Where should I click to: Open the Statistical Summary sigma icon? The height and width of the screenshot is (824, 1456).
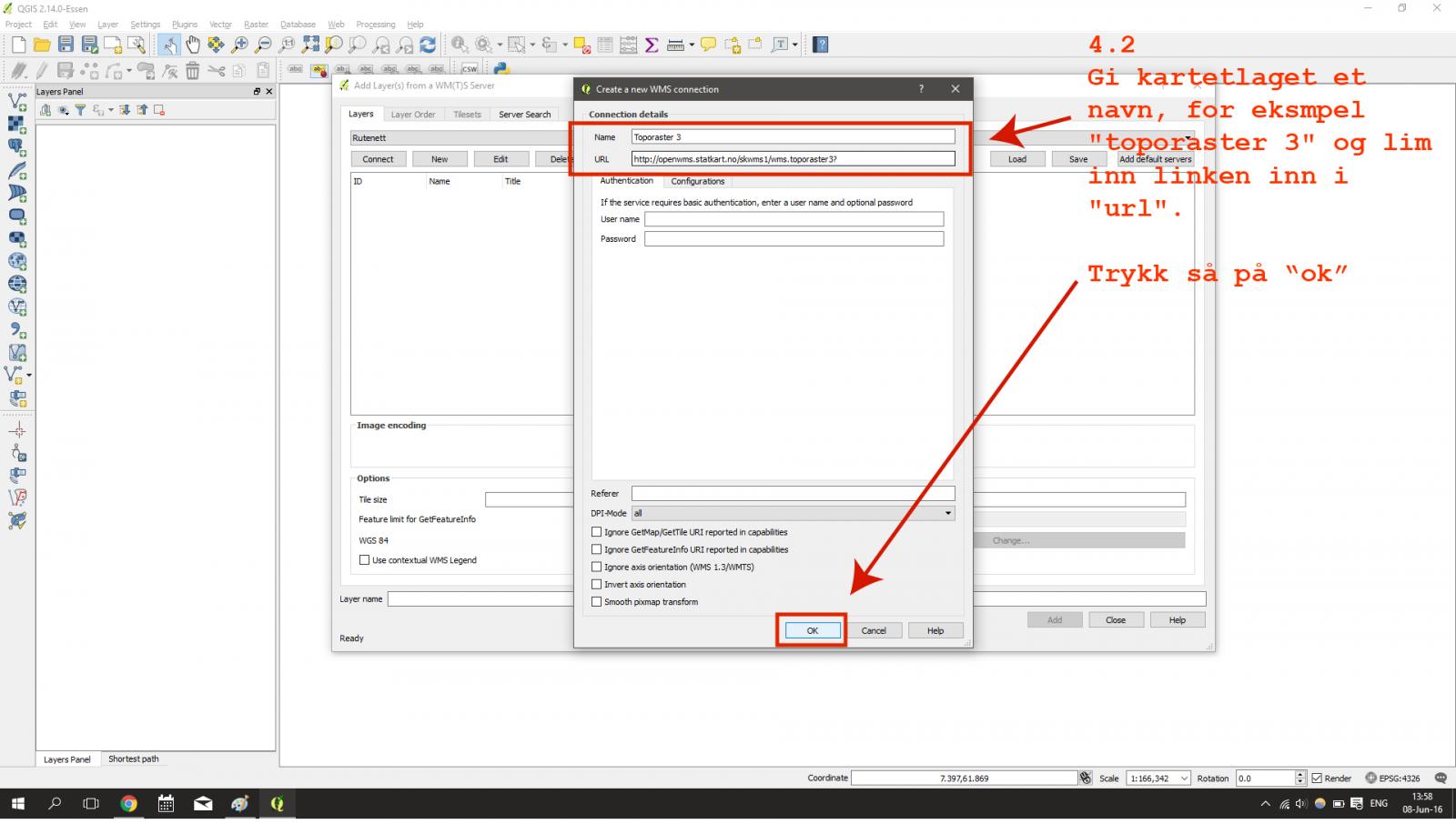652,45
